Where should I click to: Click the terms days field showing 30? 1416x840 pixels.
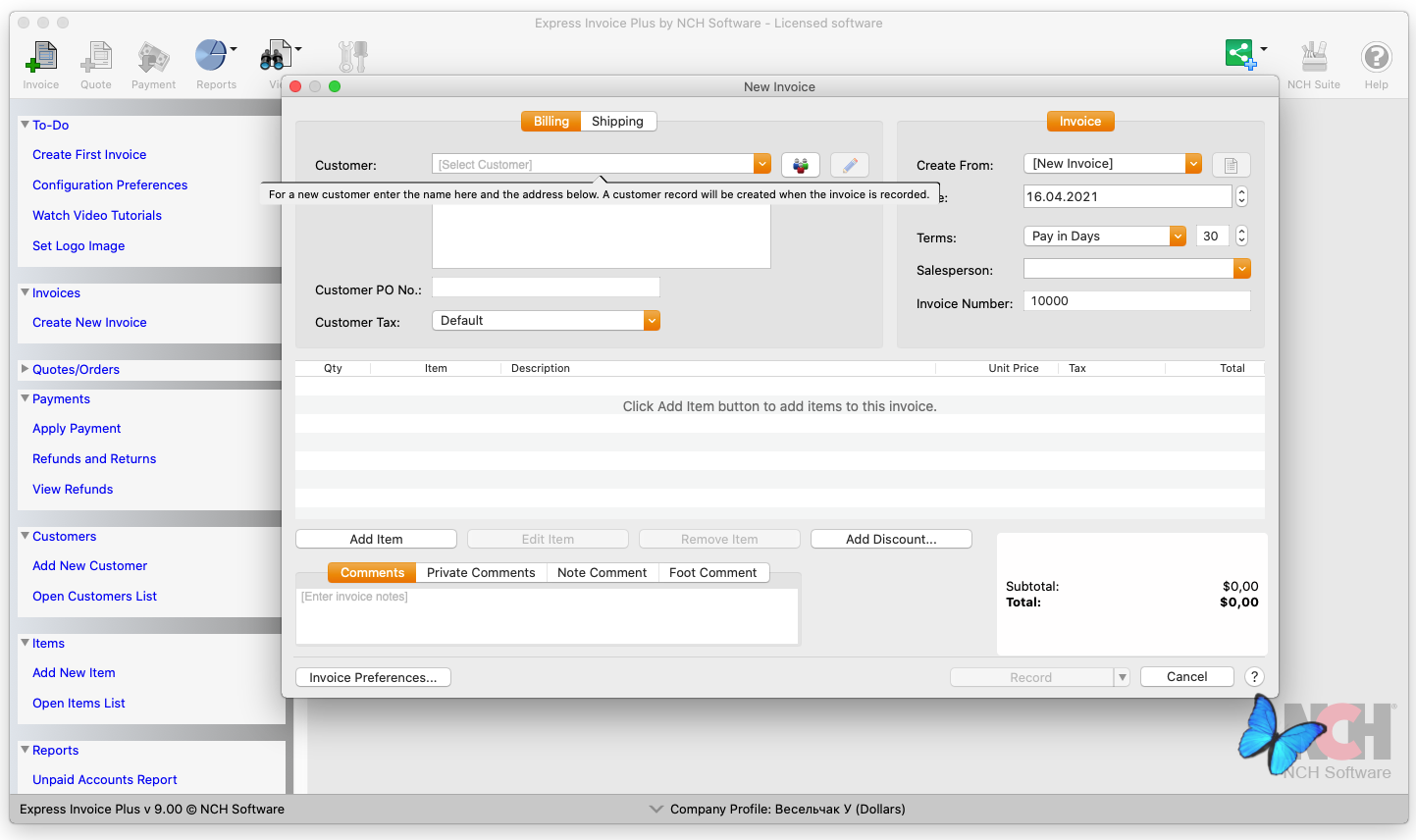point(1213,236)
